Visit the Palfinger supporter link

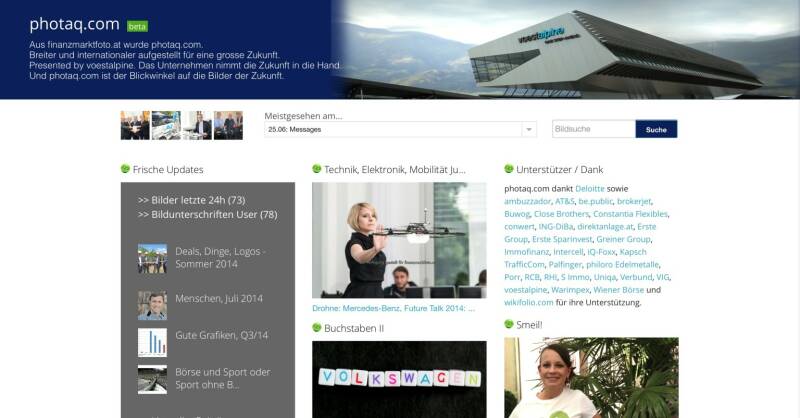click(x=565, y=264)
